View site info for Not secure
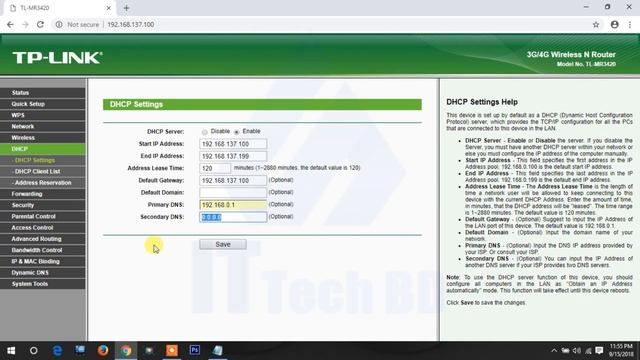The height and width of the screenshot is (360, 640). tap(77, 24)
